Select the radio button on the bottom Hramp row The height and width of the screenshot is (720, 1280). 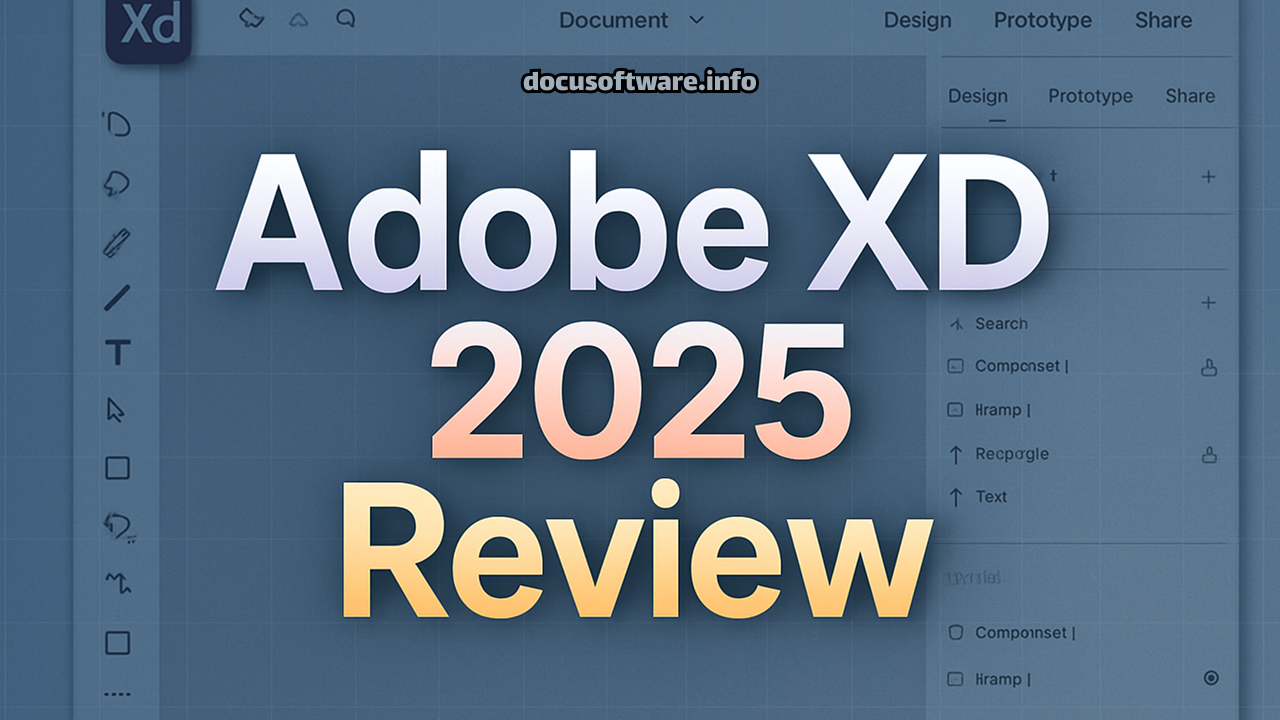coord(1211,678)
